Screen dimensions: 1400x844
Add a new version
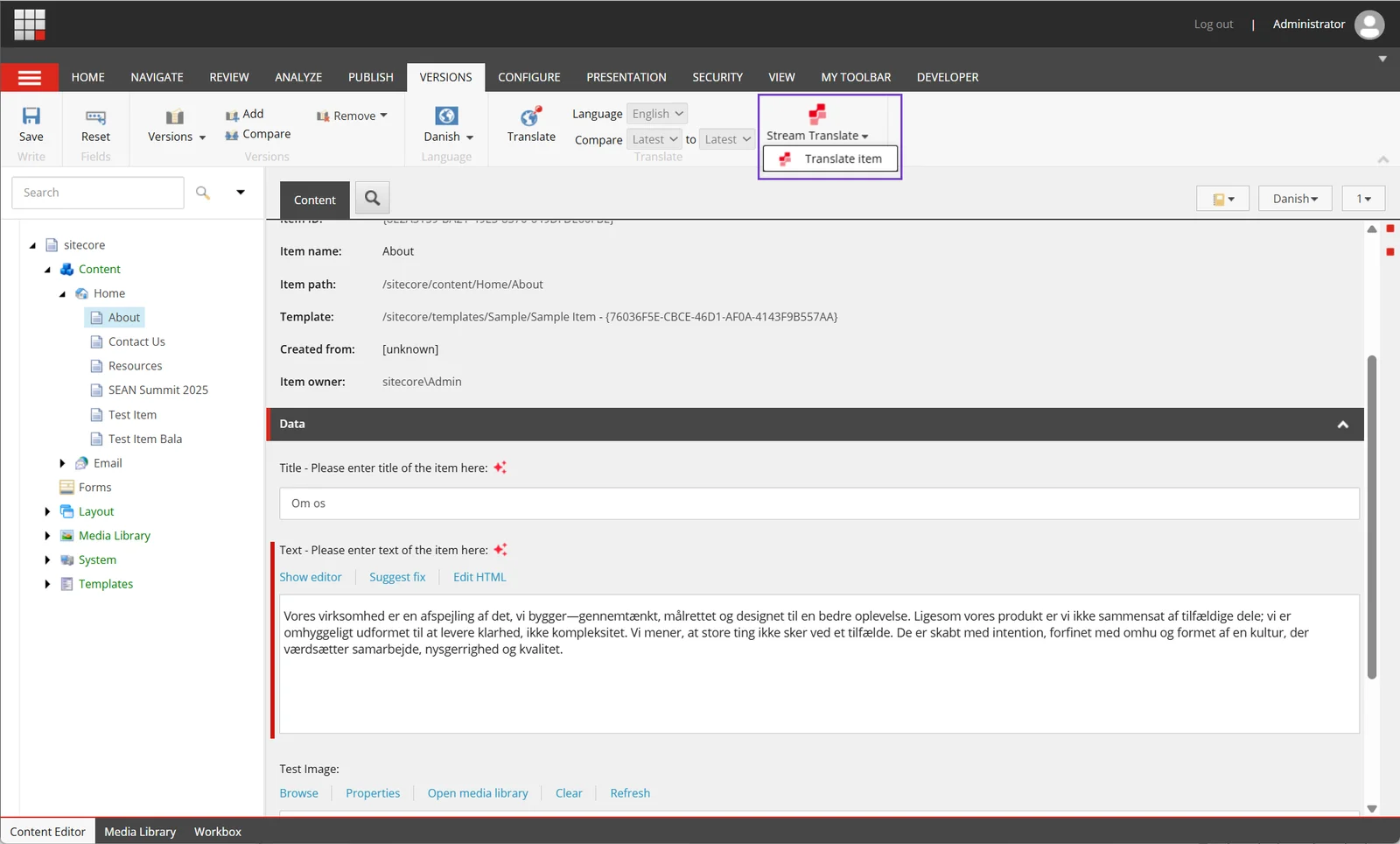click(245, 114)
